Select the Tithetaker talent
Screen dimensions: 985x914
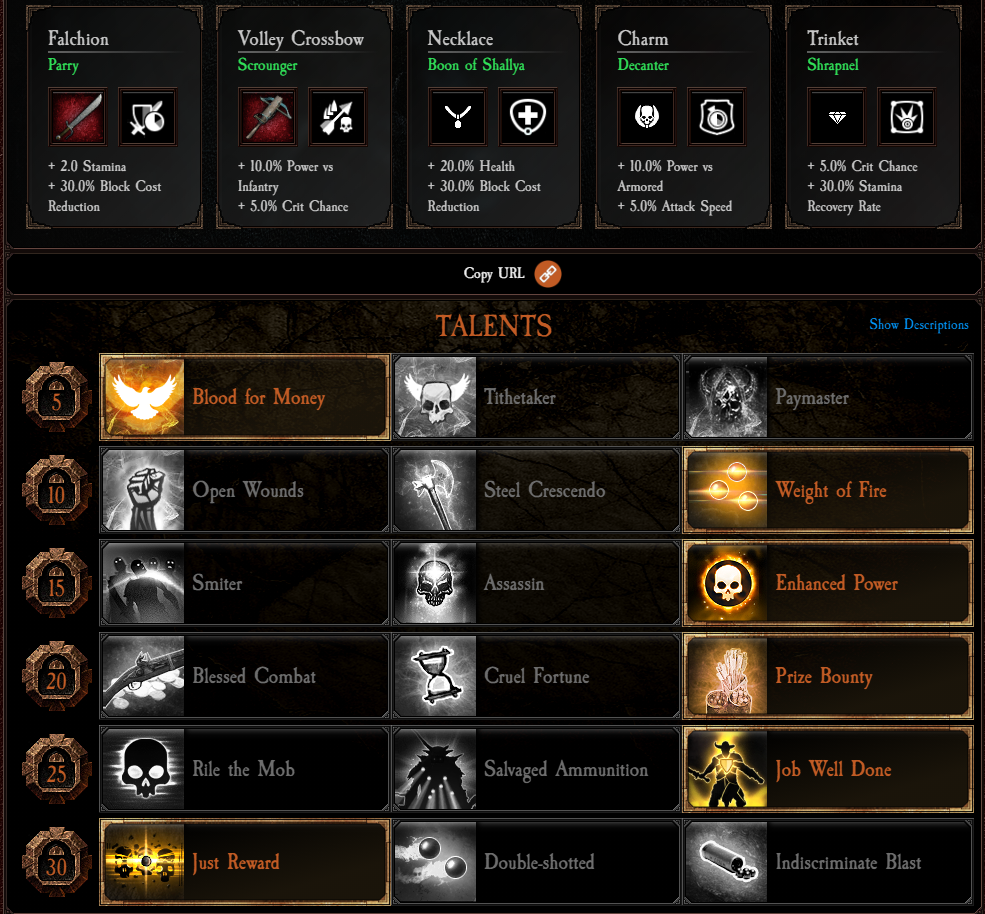(536, 397)
